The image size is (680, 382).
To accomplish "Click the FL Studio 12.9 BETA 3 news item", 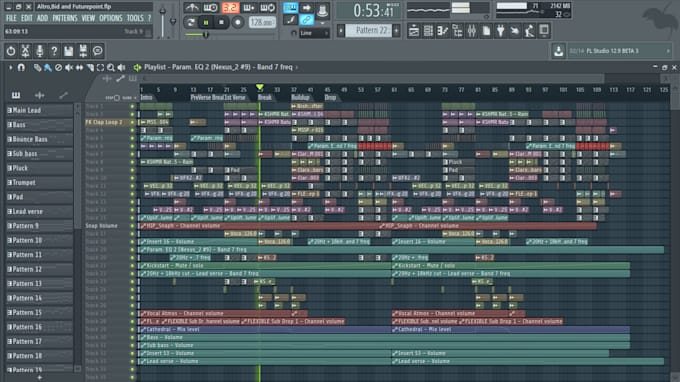I will [x=612, y=51].
